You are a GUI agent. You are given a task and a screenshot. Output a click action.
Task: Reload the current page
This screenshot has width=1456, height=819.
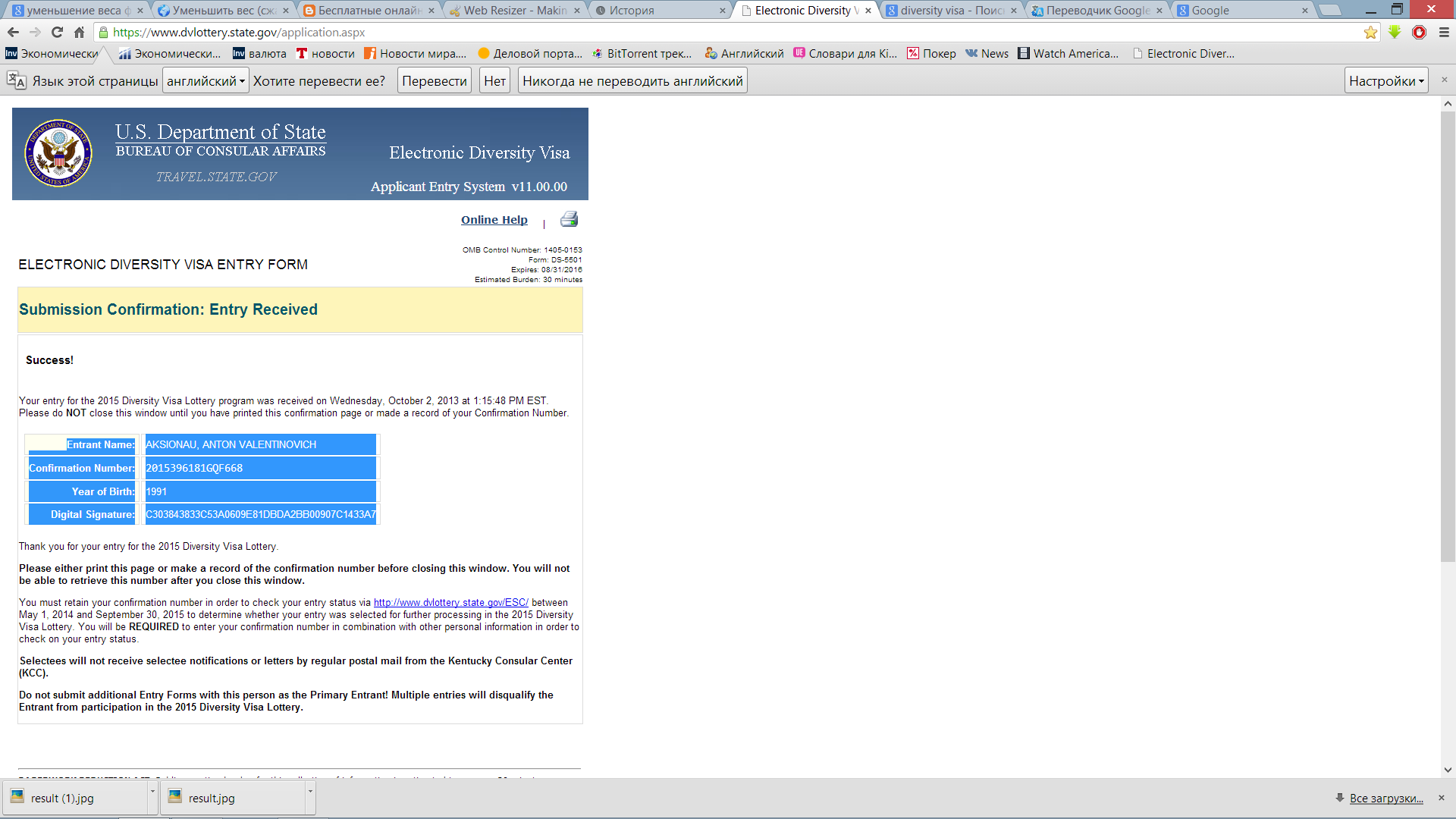point(57,33)
